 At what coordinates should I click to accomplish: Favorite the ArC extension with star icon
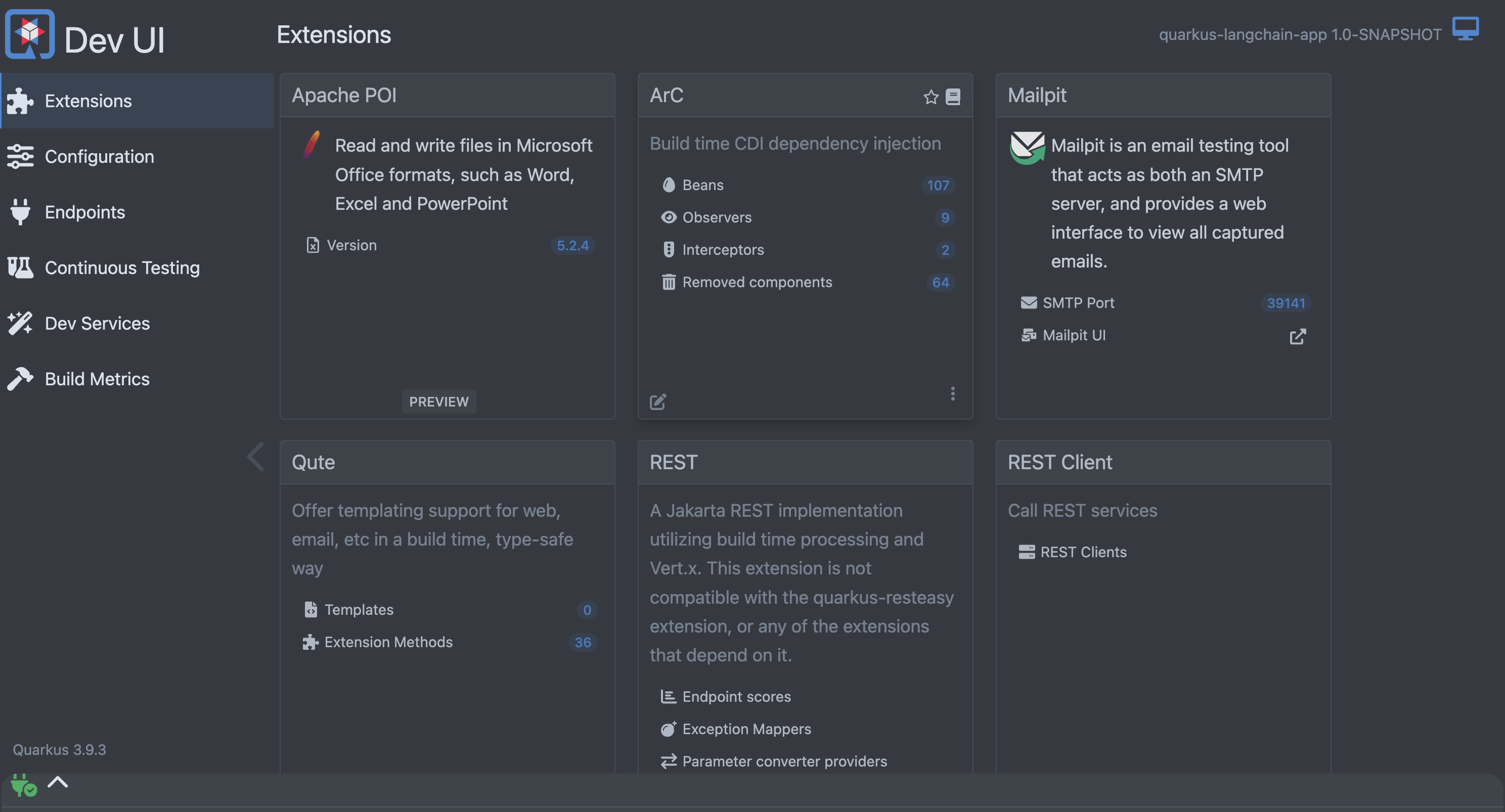coord(931,97)
